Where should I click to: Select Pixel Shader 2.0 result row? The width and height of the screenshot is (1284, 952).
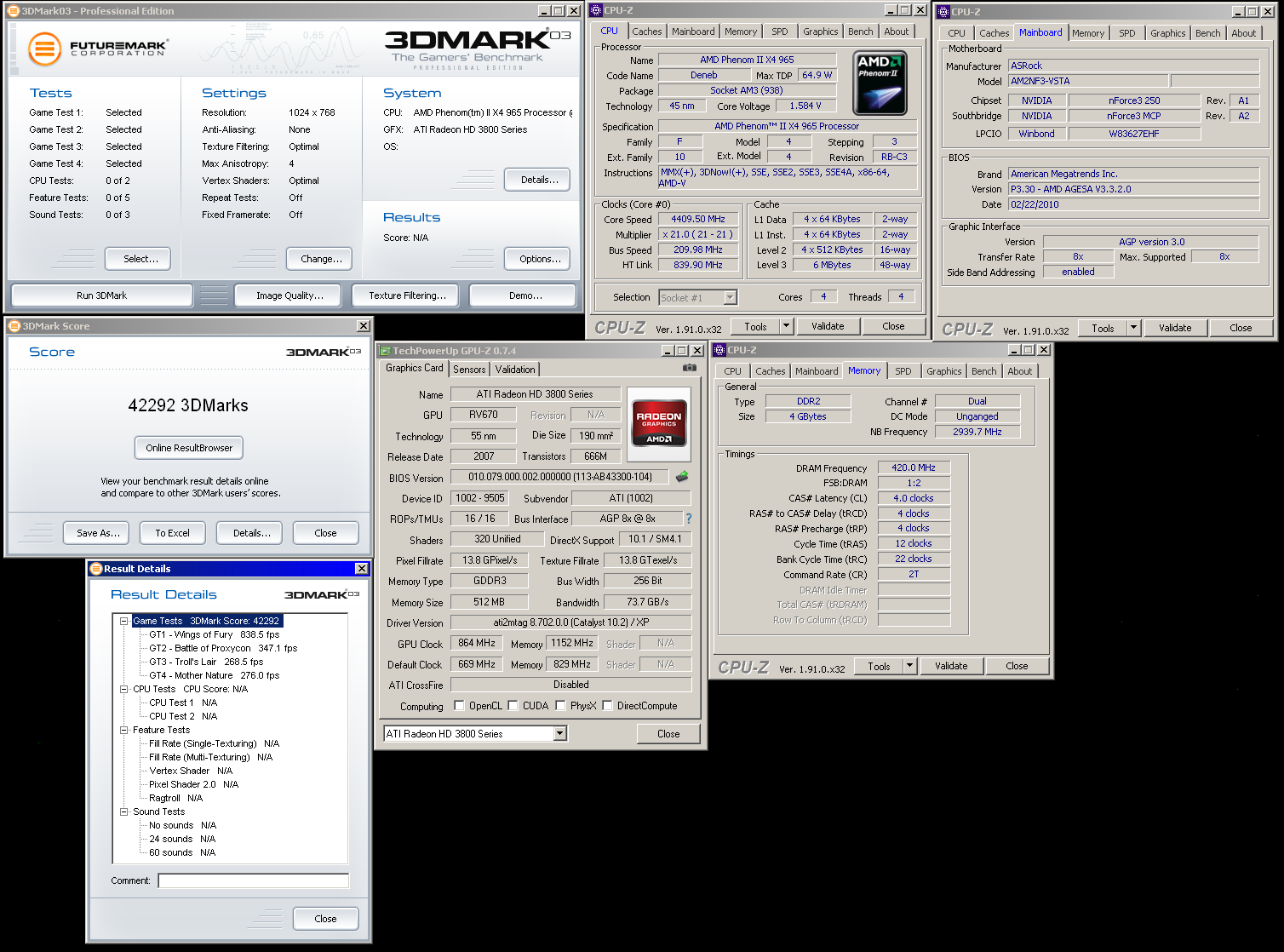click(x=193, y=784)
